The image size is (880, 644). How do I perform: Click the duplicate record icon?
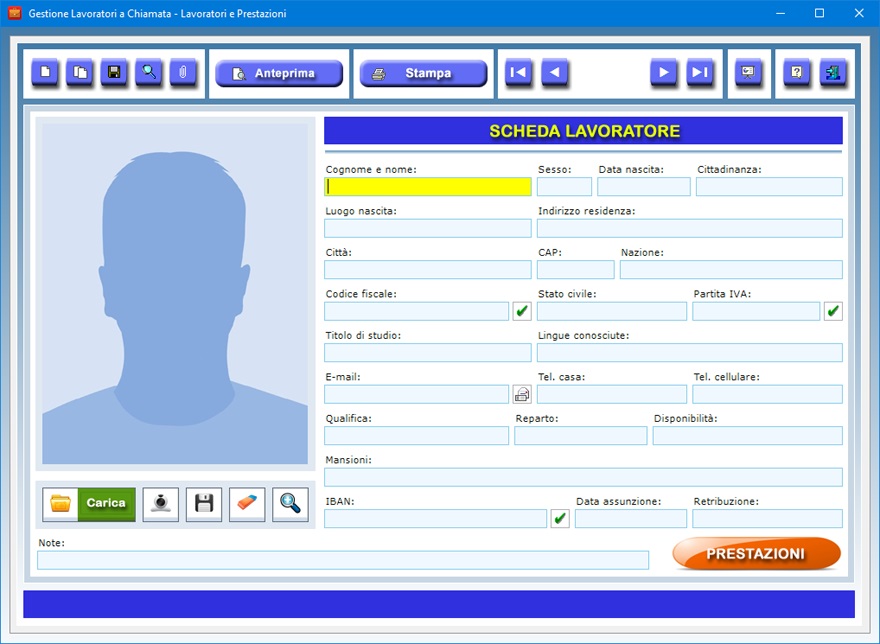pyautogui.click(x=80, y=73)
